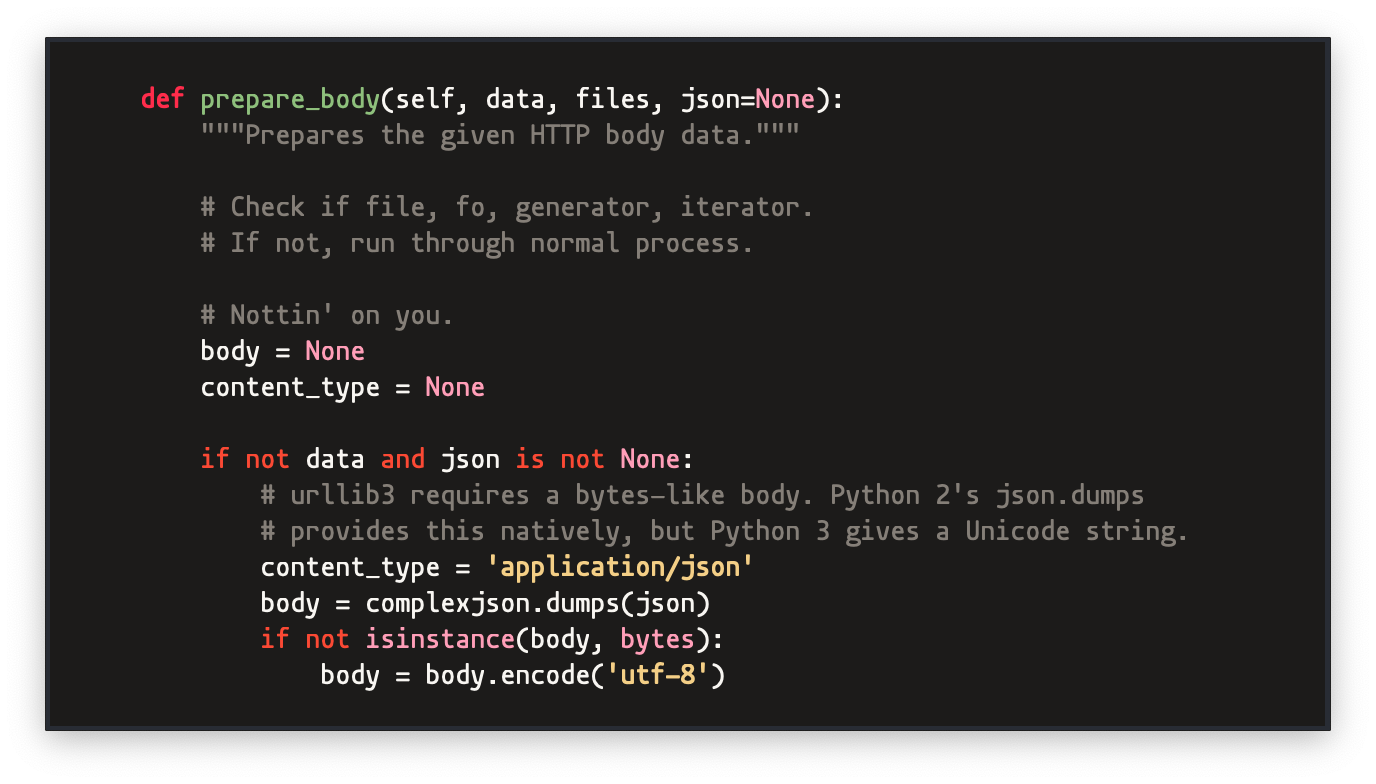
Task: Click the complexjson.dumps(json) call
Action: coord(538,604)
